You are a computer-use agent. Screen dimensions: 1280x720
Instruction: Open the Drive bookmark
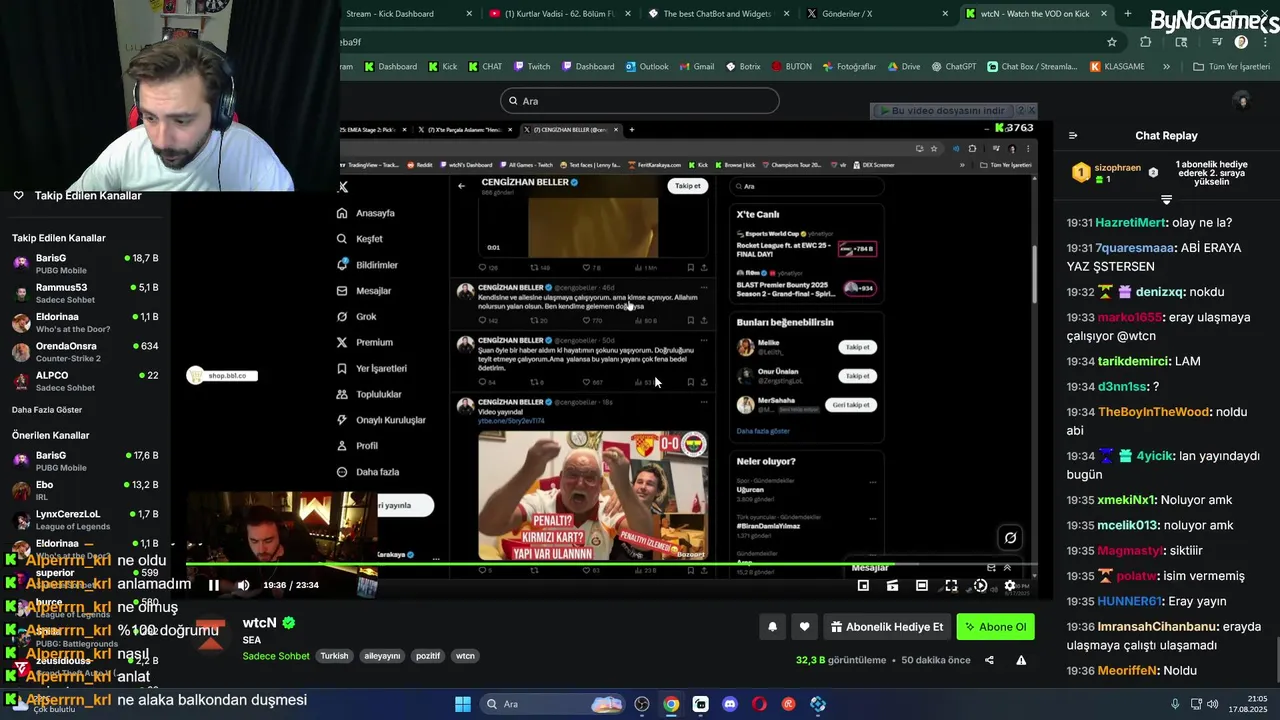[x=904, y=67]
